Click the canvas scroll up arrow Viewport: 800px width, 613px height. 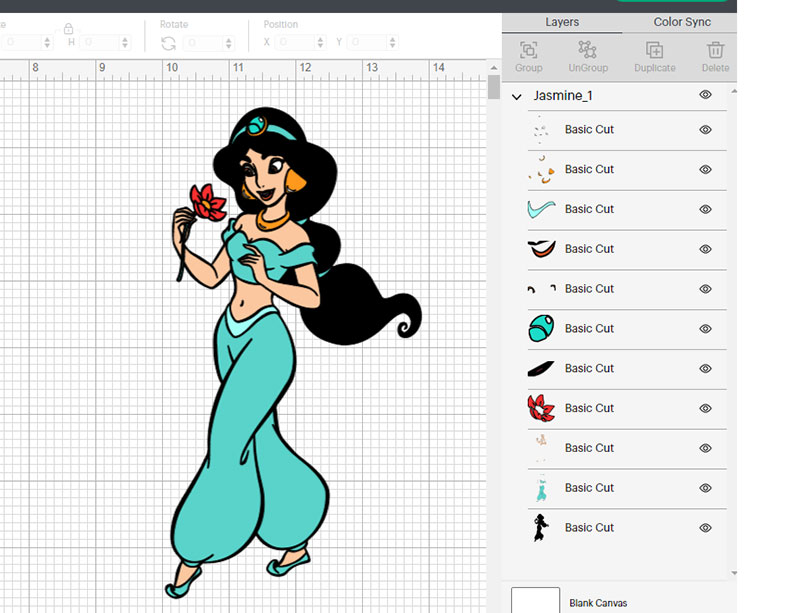pos(493,67)
